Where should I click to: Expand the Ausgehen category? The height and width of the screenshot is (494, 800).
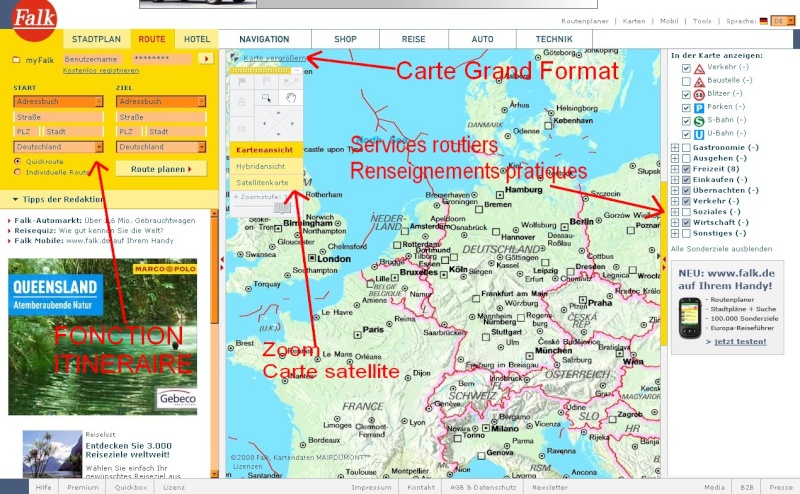pos(675,158)
